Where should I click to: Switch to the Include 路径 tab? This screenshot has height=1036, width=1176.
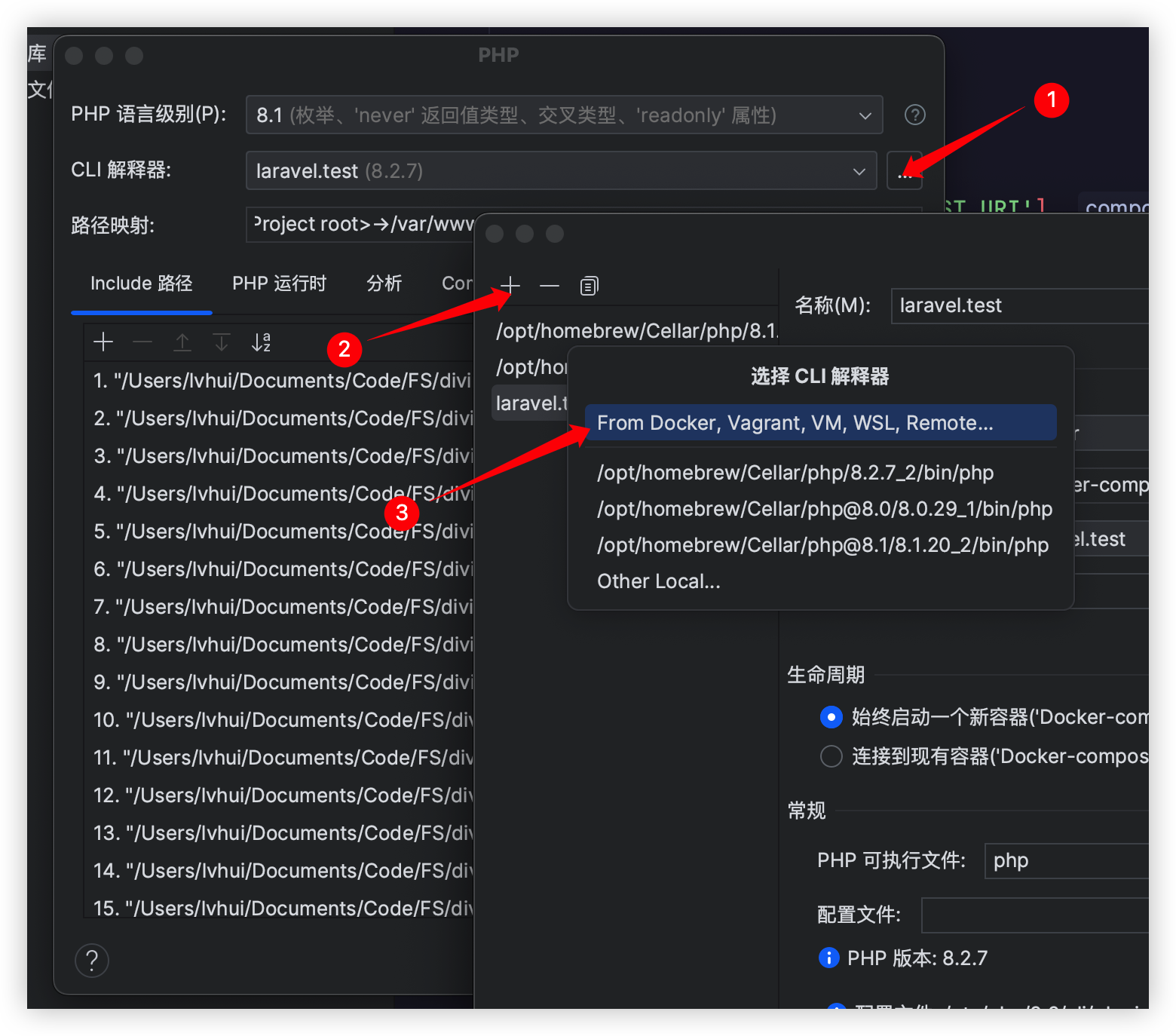[x=142, y=284]
